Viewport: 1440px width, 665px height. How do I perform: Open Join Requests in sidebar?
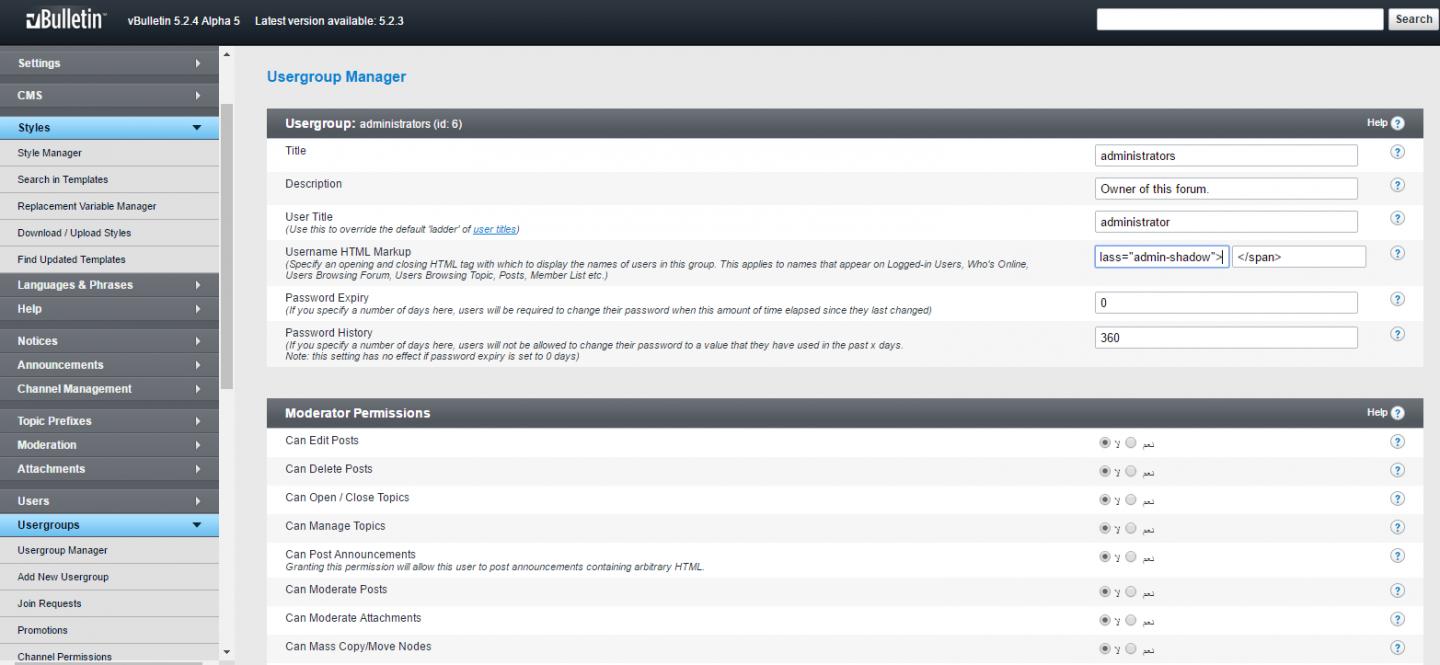pos(109,604)
